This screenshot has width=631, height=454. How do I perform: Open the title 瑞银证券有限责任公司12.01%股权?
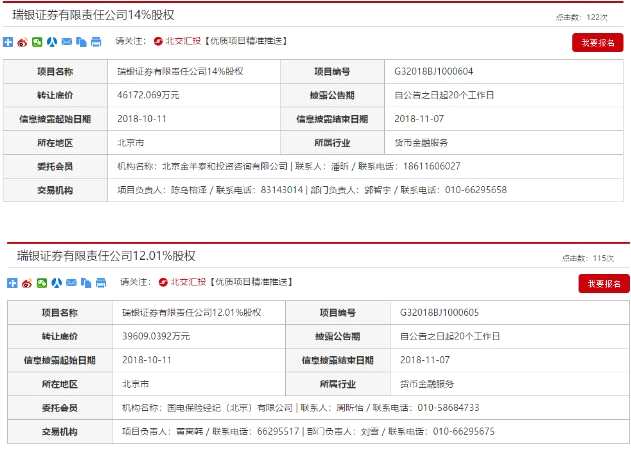point(106,256)
